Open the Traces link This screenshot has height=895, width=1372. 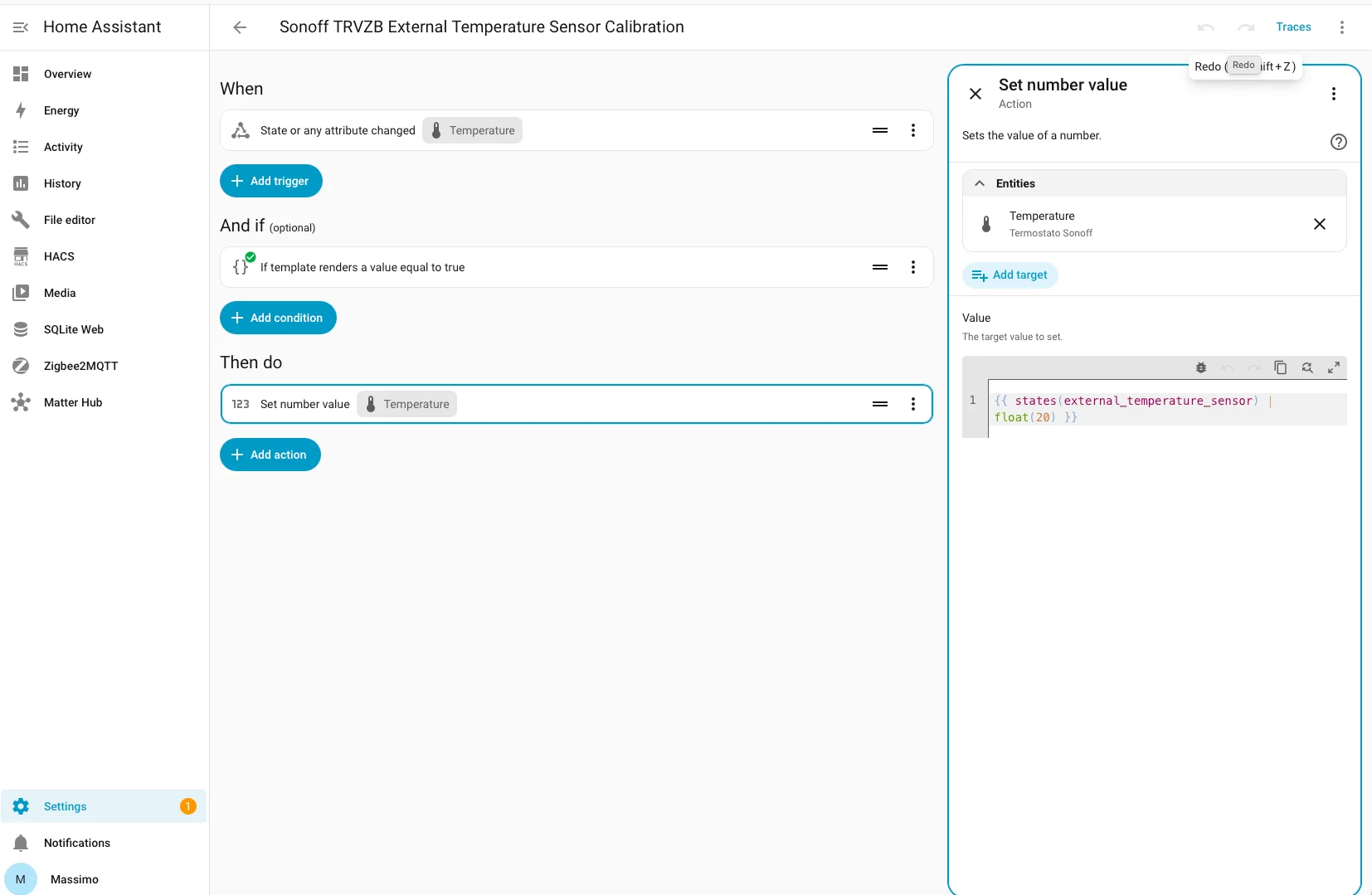(x=1293, y=27)
